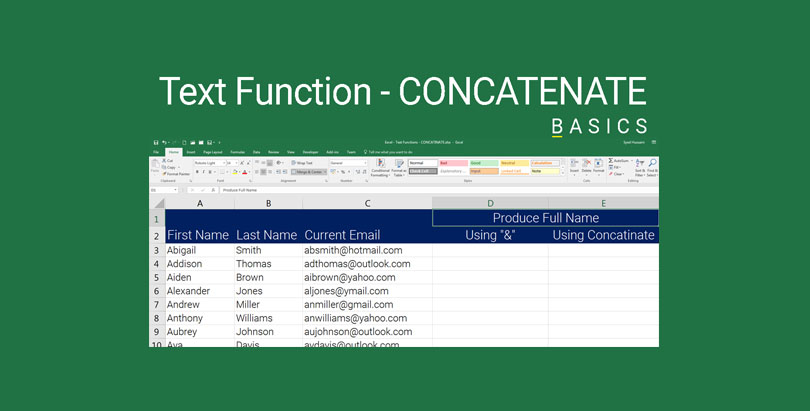Click the Find & Select magnifier icon
This screenshot has height=411, width=810.
(x=652, y=163)
